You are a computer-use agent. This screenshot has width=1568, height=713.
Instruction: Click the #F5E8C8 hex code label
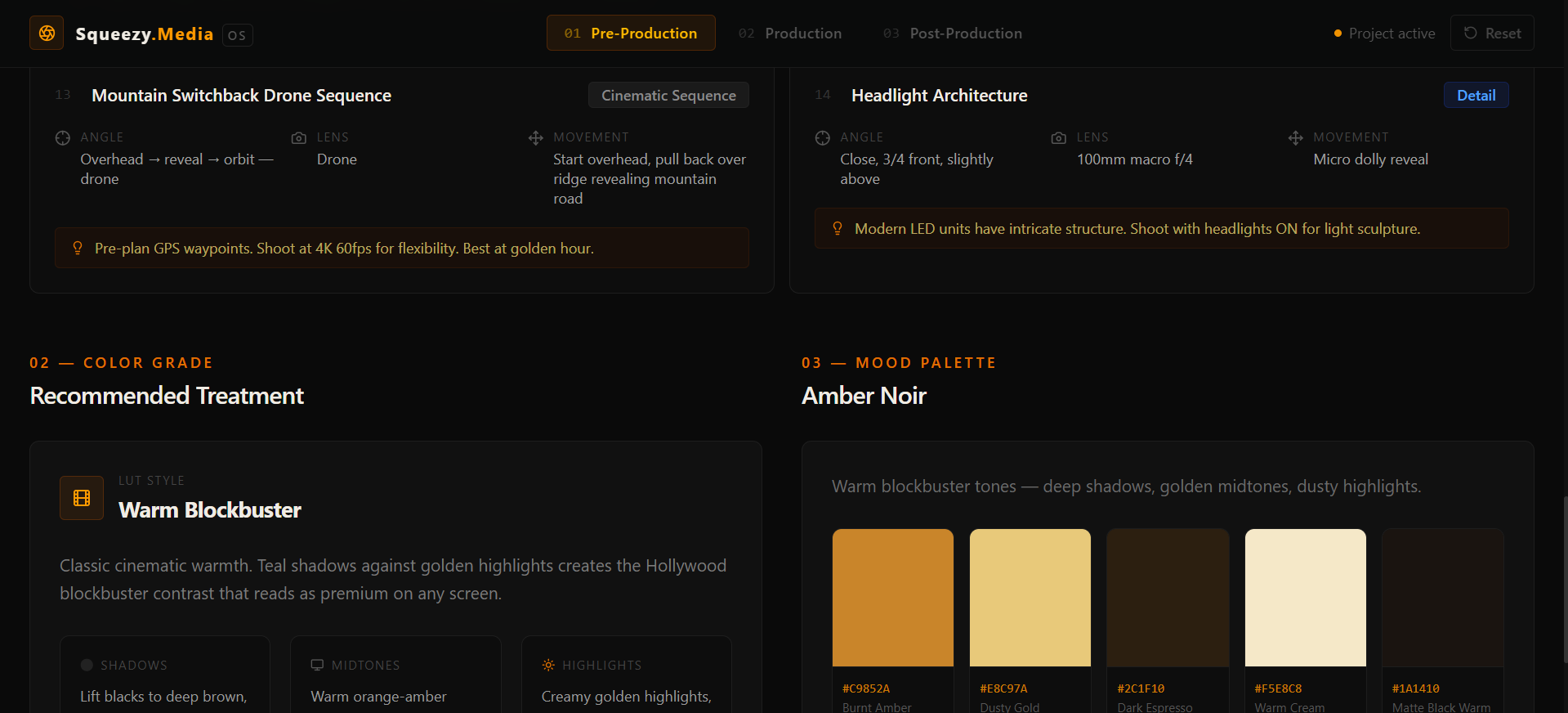[x=1278, y=688]
